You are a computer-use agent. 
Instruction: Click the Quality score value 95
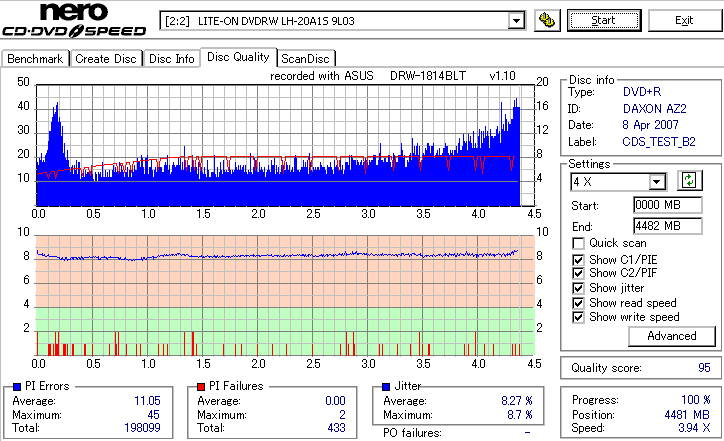(x=704, y=368)
